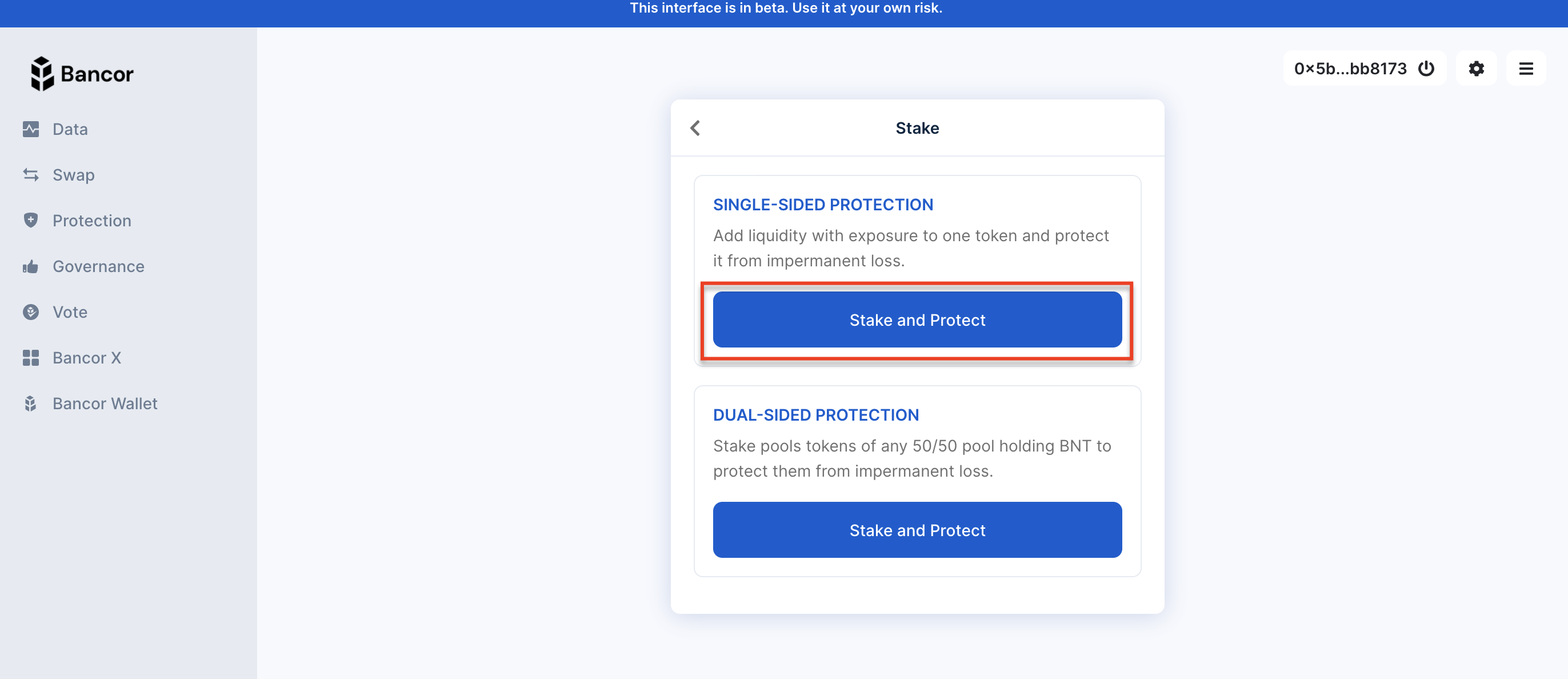Viewport: 1568px width, 679px height.
Task: Open settings gear icon
Action: pyautogui.click(x=1476, y=68)
